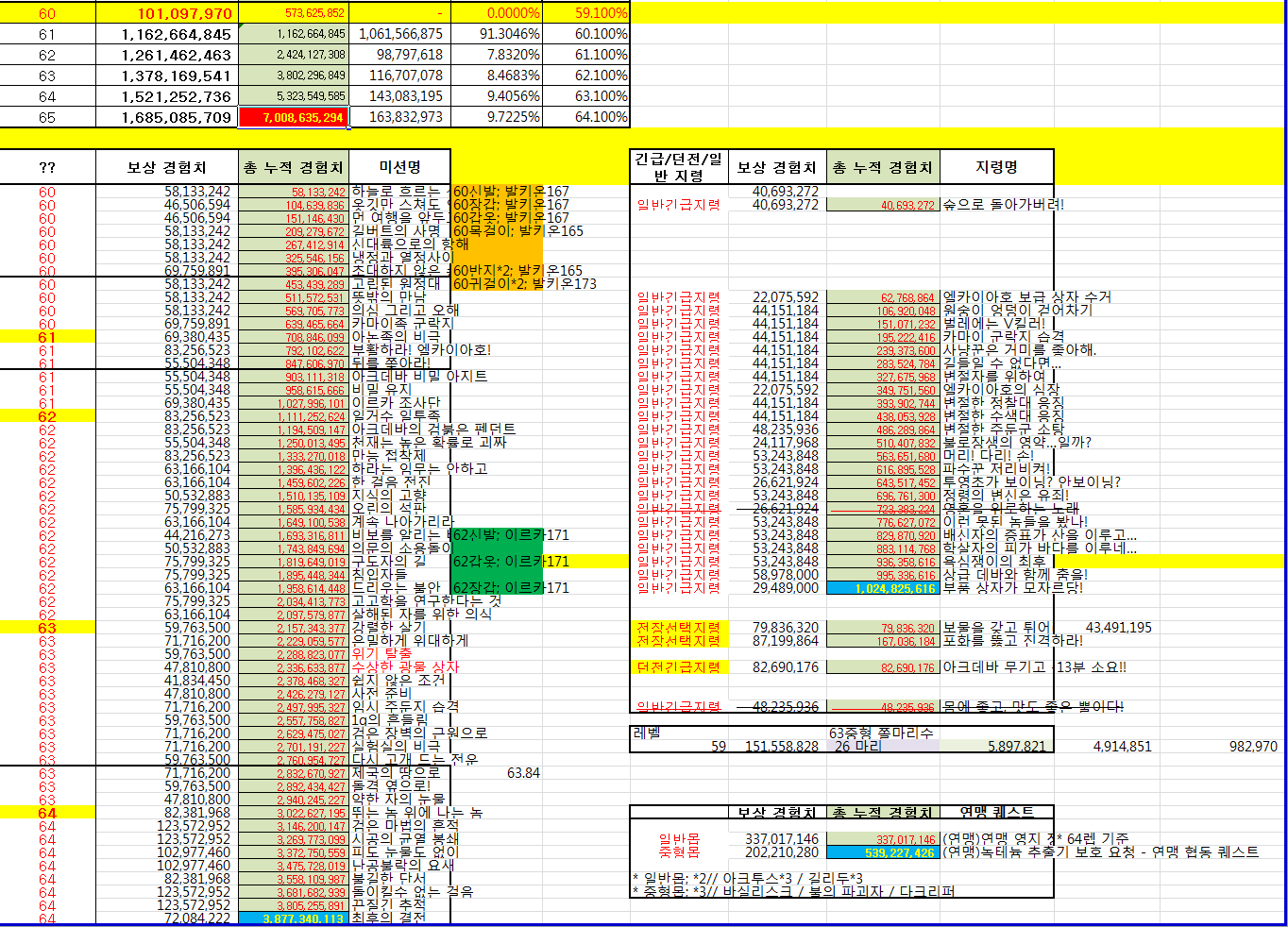Image resolution: width=1288 pixels, height=927 pixels.
Task: Click the 미션명 column header cell
Action: tap(399, 167)
